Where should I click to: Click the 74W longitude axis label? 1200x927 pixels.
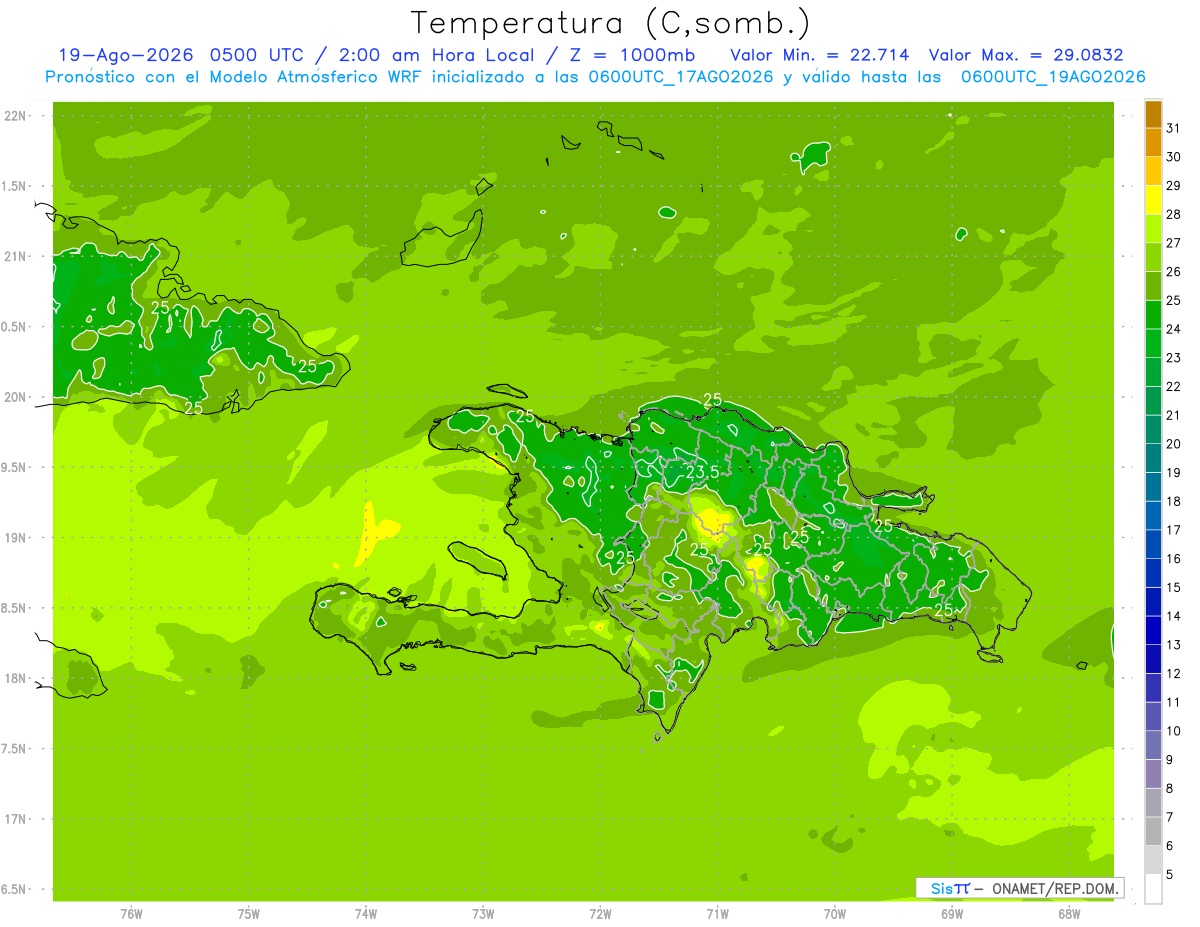(x=366, y=913)
